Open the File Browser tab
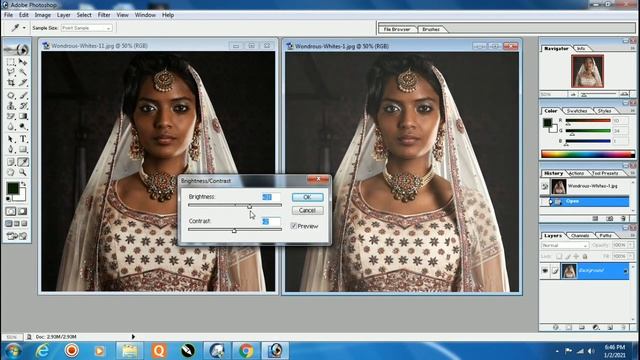 click(x=397, y=29)
